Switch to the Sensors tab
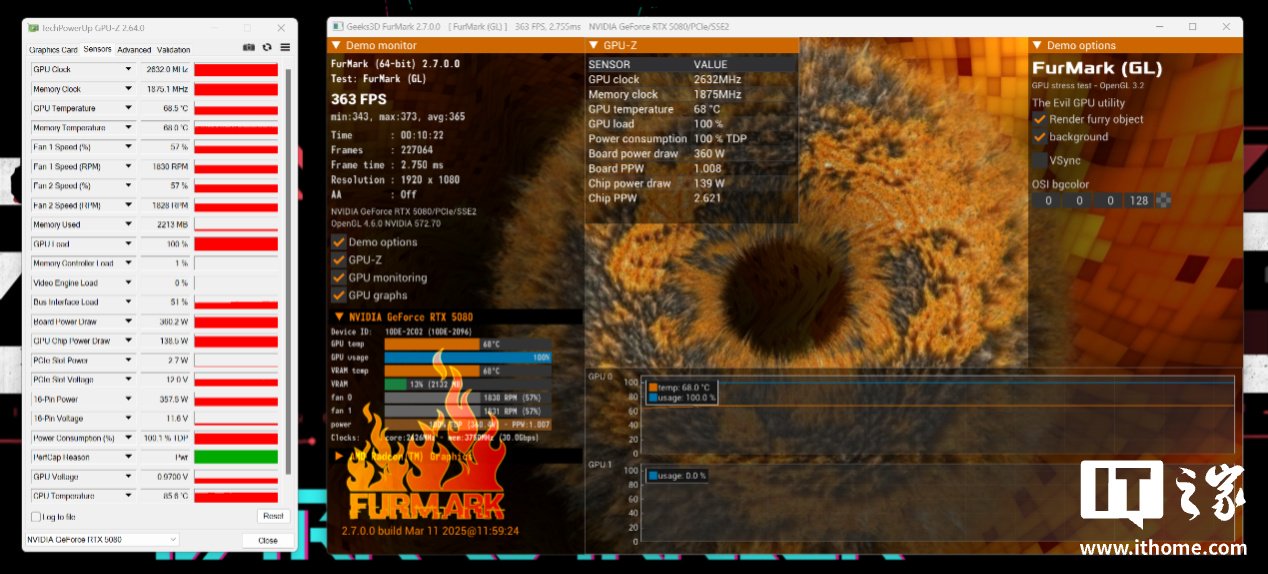 [98, 49]
